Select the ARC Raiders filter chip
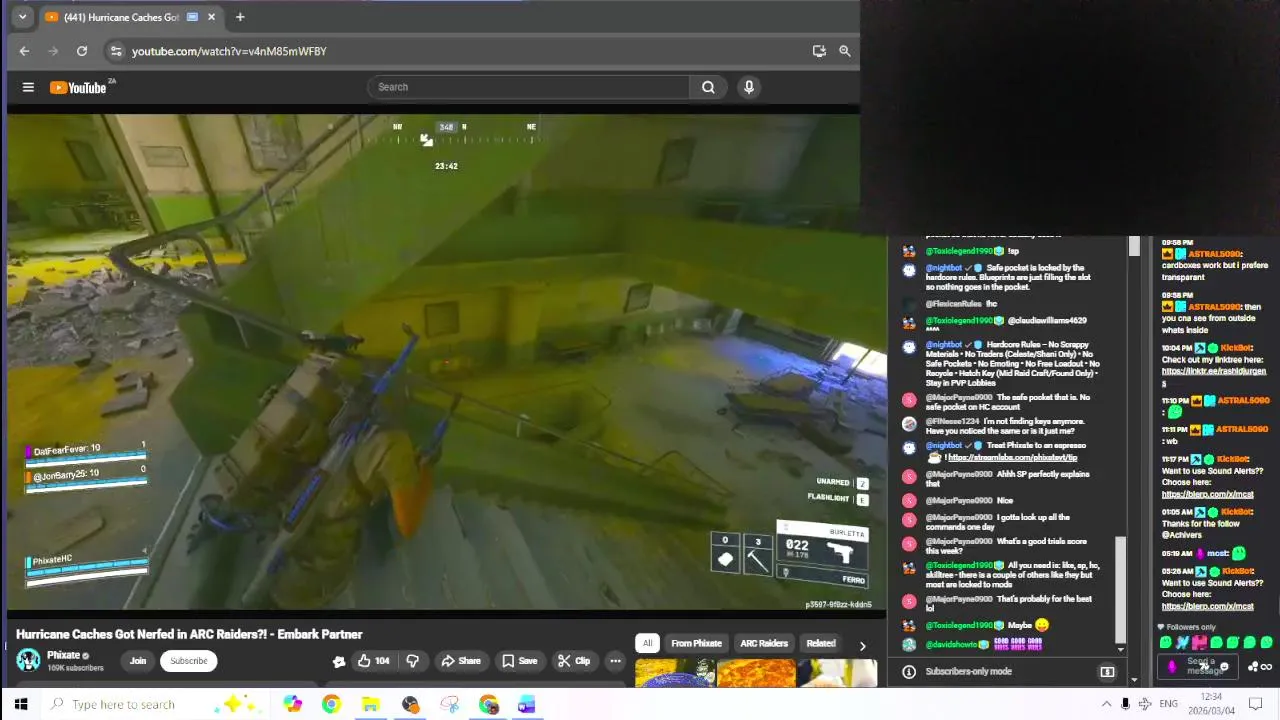This screenshot has height=720, width=1280. click(x=764, y=643)
